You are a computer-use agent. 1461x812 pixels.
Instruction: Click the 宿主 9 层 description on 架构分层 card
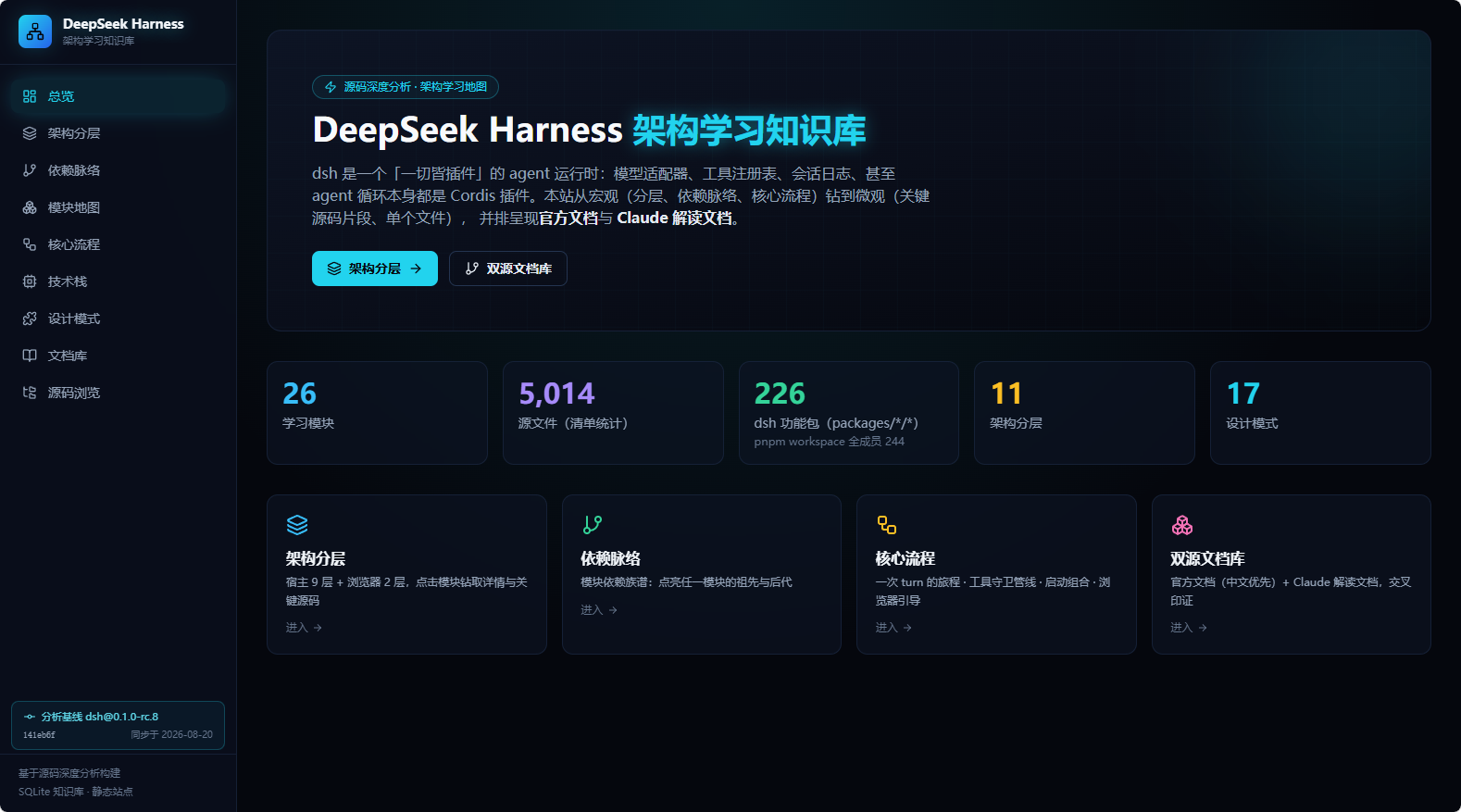click(406, 592)
